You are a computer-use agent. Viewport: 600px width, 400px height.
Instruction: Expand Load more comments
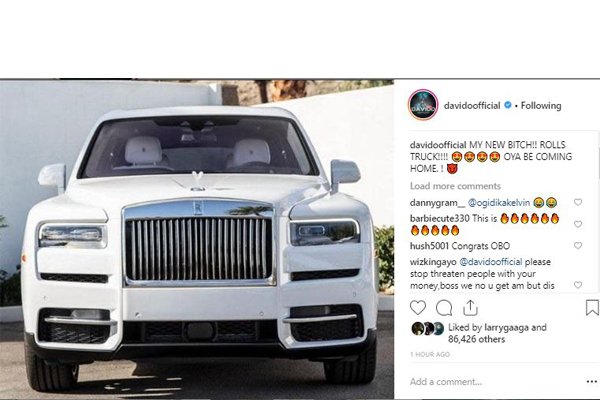(455, 186)
